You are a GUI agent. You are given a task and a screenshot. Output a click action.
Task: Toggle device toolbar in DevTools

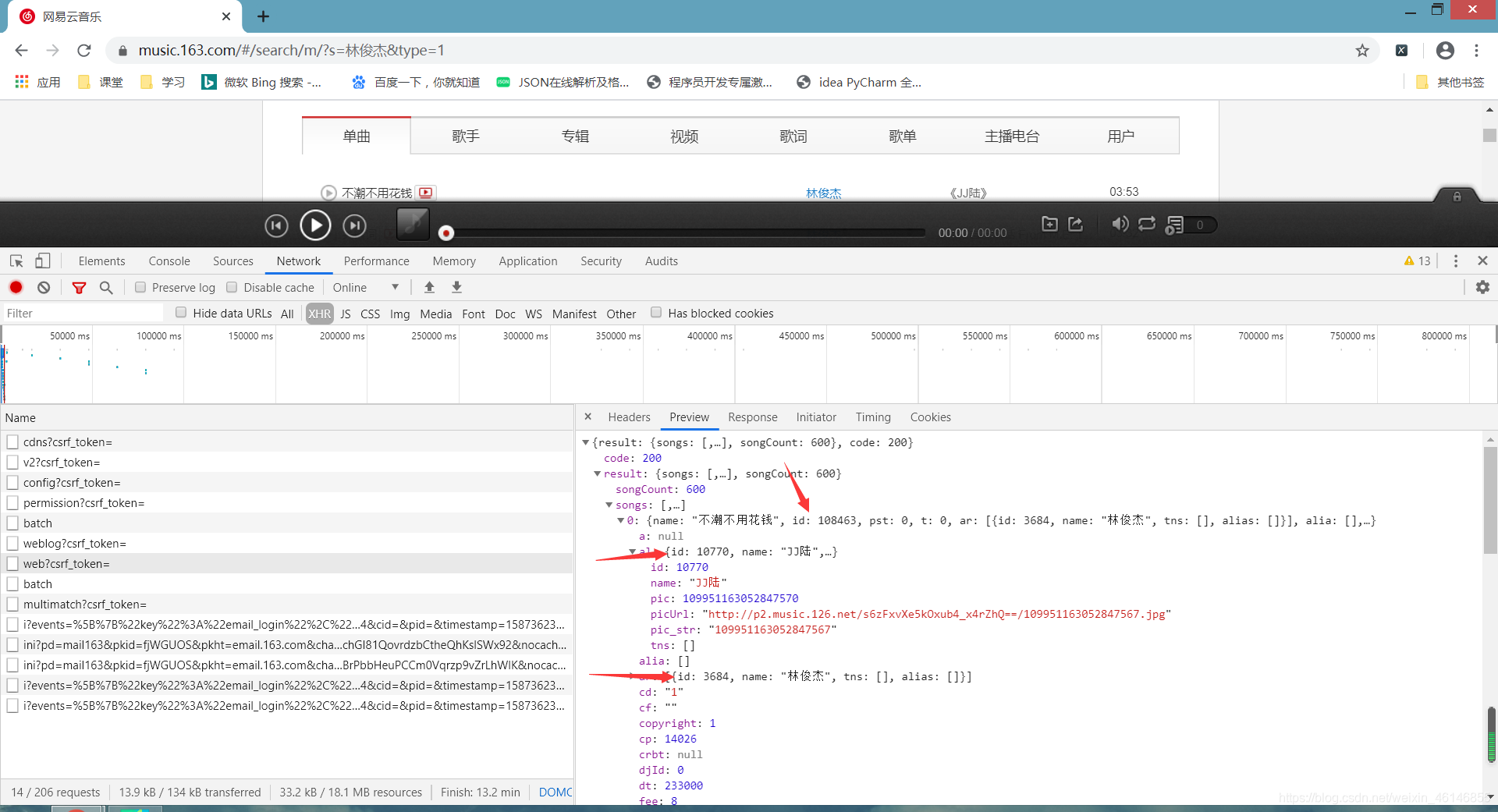tap(43, 261)
